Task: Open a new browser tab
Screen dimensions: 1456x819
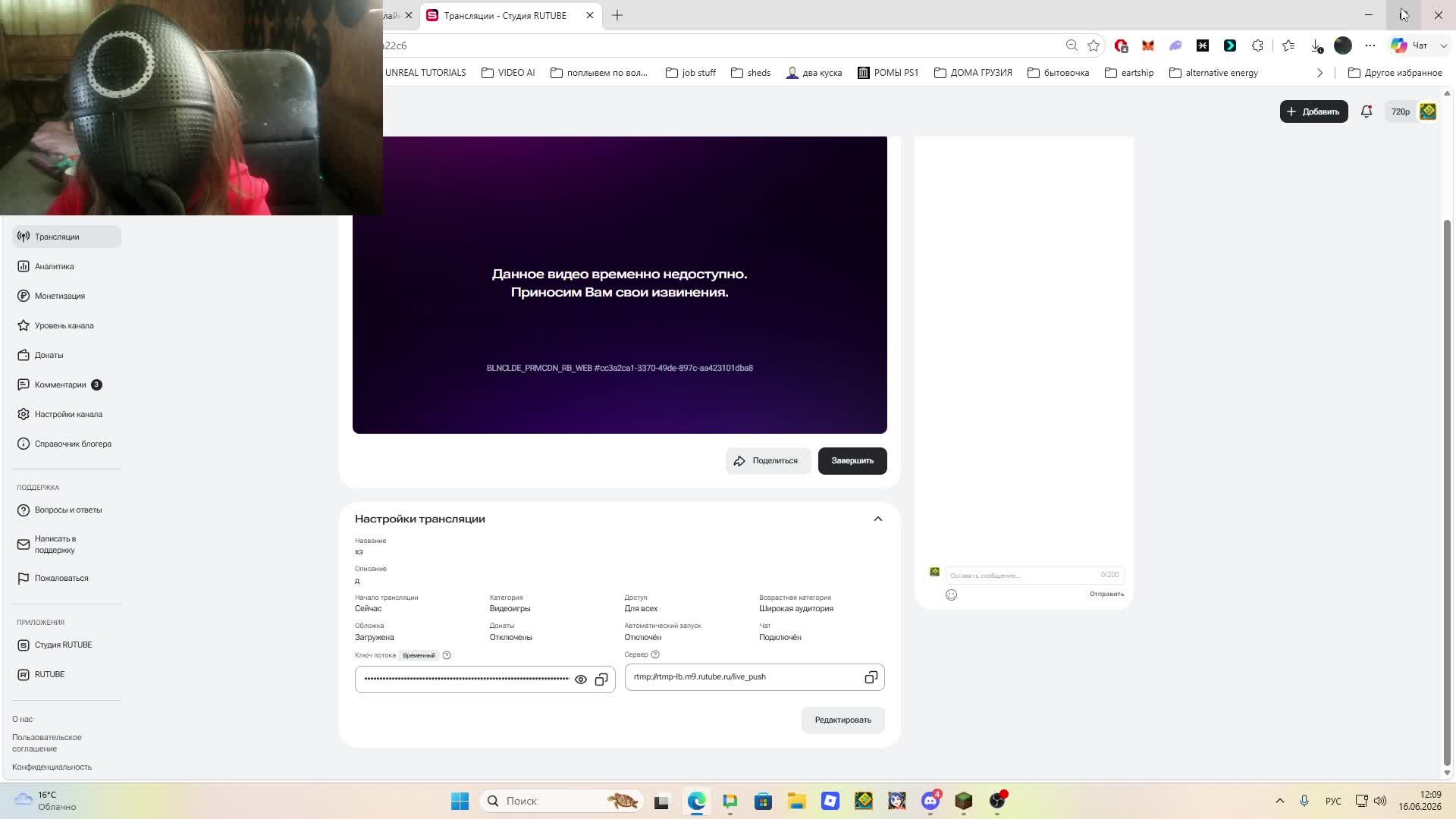Action: coord(617,15)
